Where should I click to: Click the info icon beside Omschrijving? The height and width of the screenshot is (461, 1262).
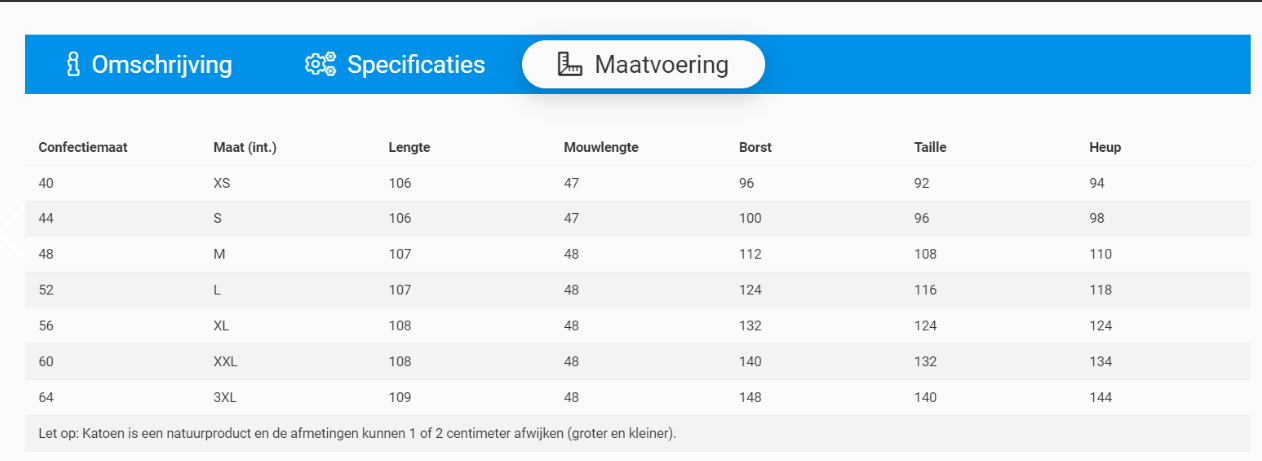pos(72,65)
